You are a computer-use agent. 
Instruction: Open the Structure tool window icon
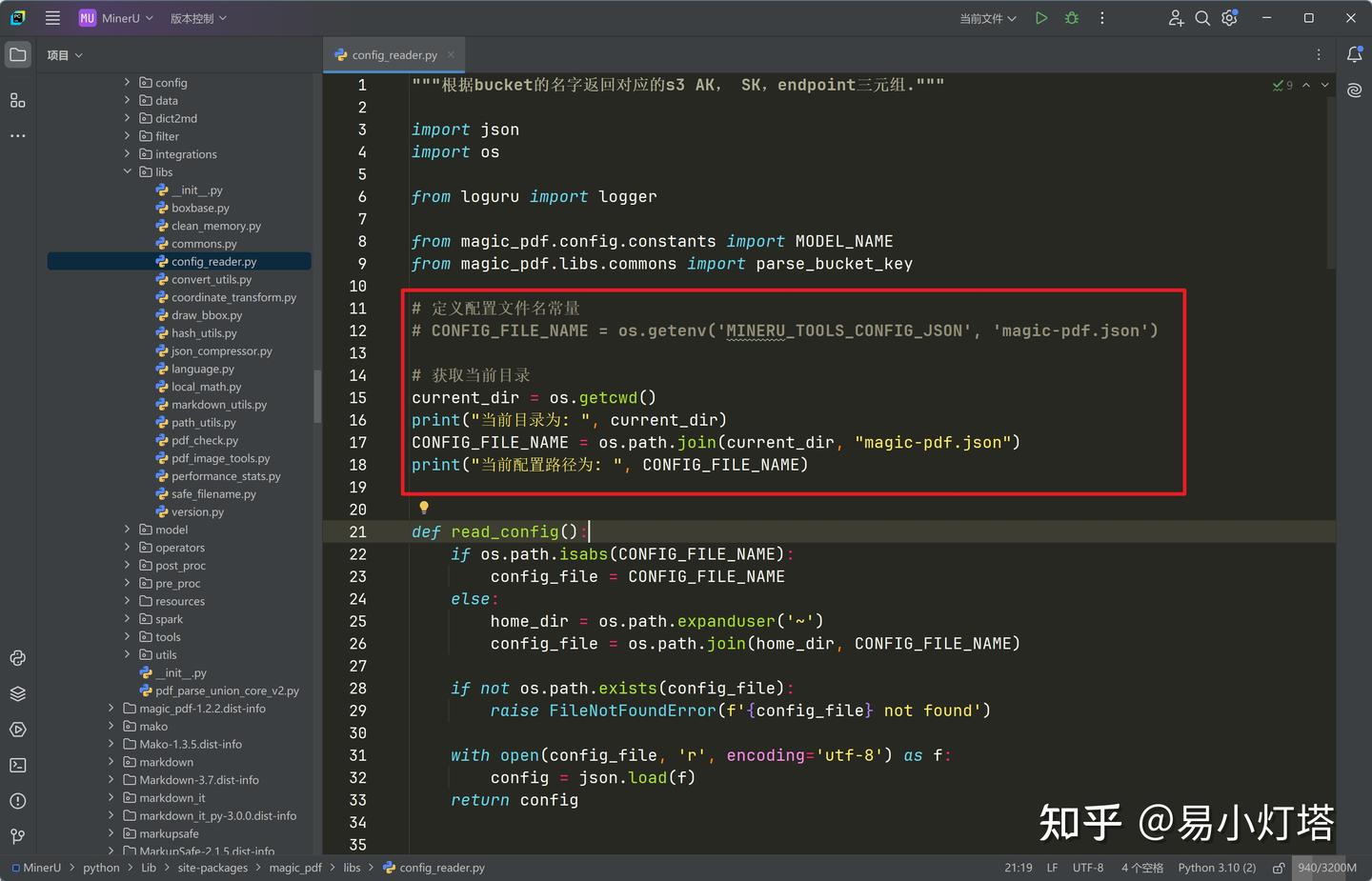(x=18, y=100)
